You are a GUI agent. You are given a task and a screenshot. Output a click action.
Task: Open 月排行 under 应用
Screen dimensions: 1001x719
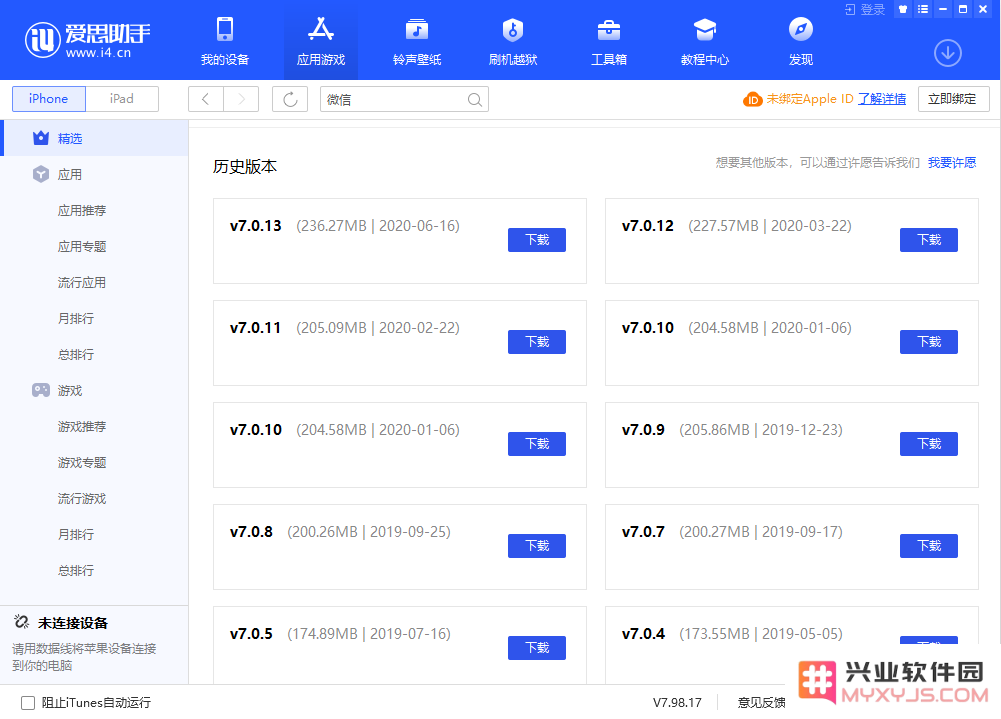point(76,319)
